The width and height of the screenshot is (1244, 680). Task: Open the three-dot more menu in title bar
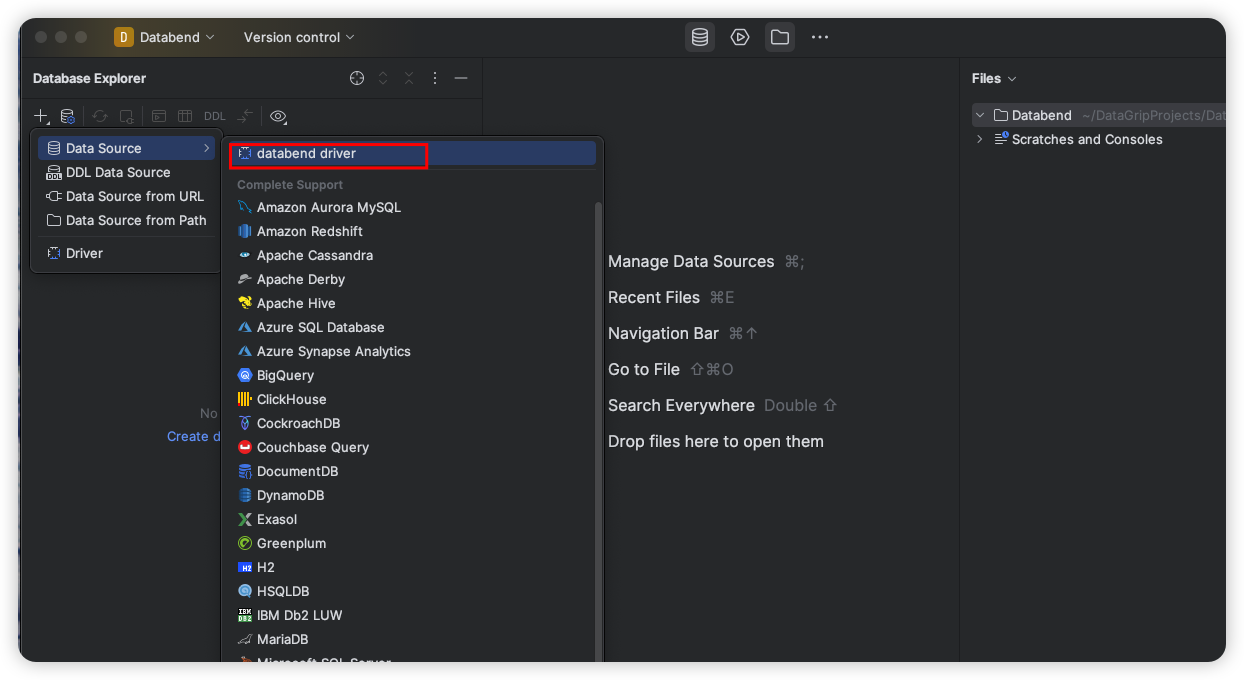tap(820, 37)
